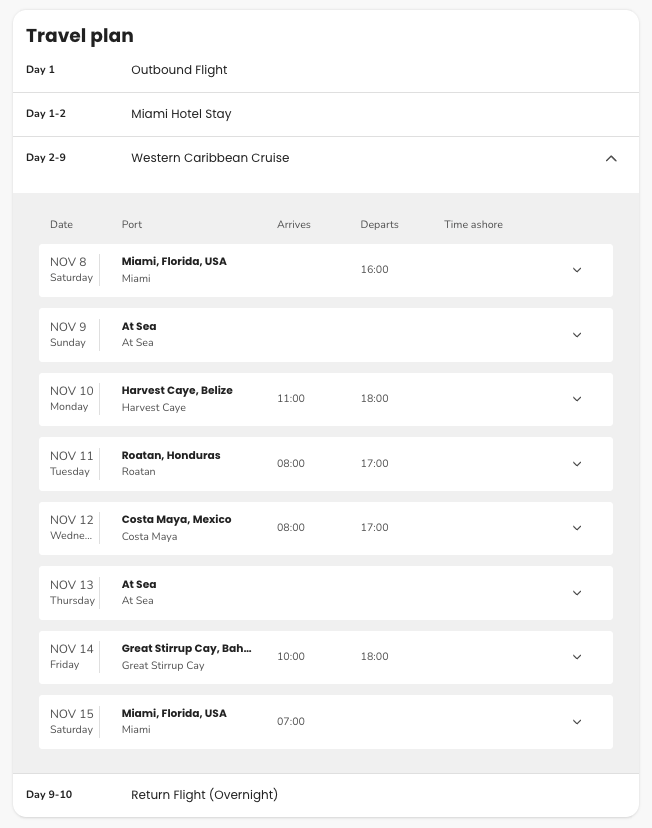This screenshot has width=652, height=828.
Task: Open Harvest Caye, Belize chevron
Action: pos(577,399)
